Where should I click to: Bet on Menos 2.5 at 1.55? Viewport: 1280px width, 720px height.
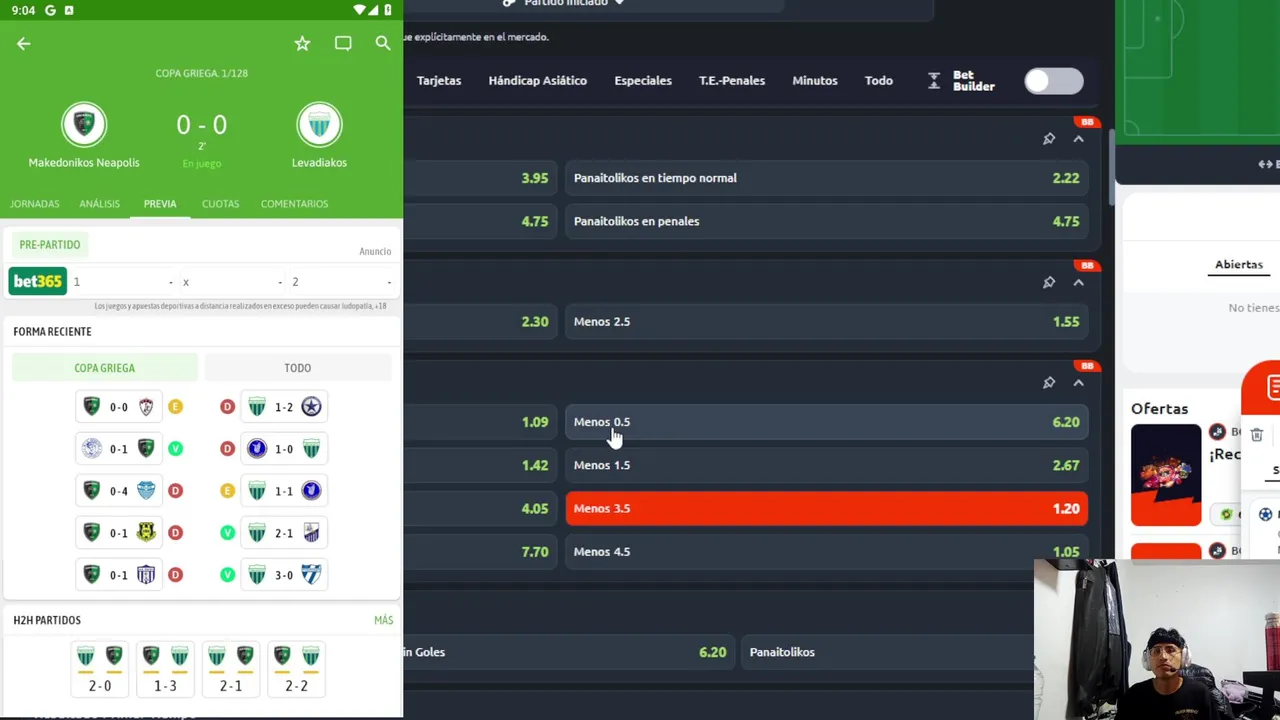[x=827, y=322]
